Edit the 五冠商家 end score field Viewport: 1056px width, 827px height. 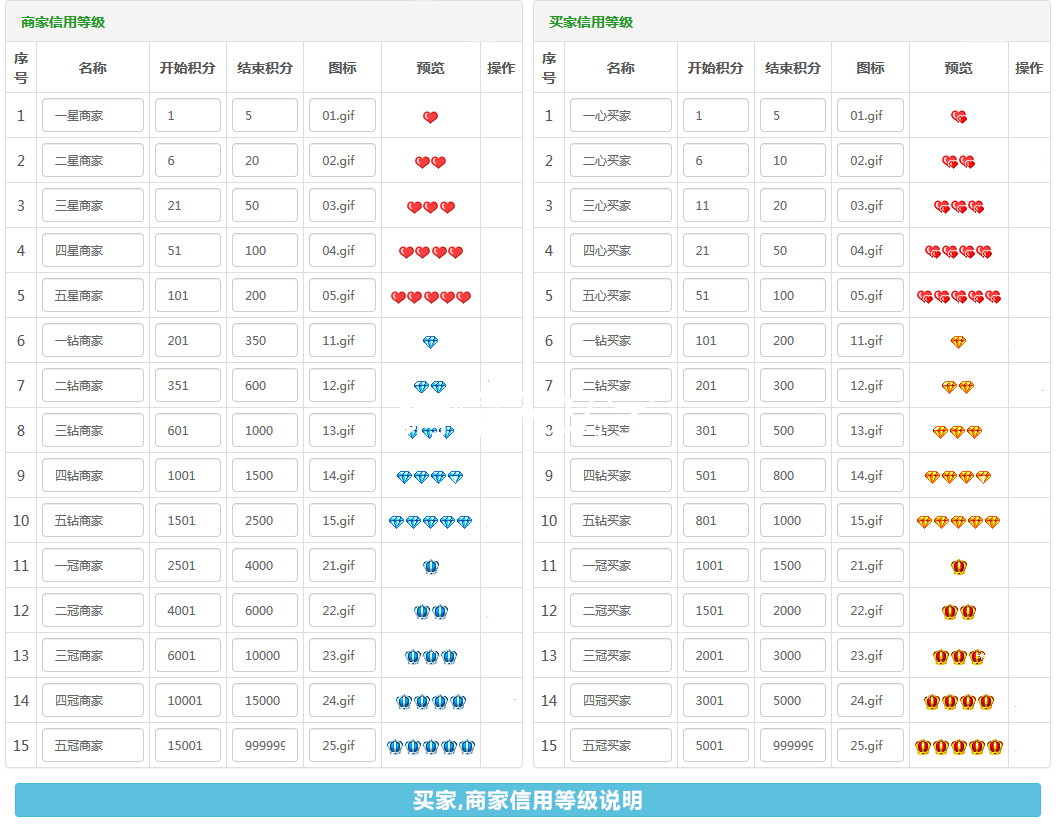click(264, 745)
